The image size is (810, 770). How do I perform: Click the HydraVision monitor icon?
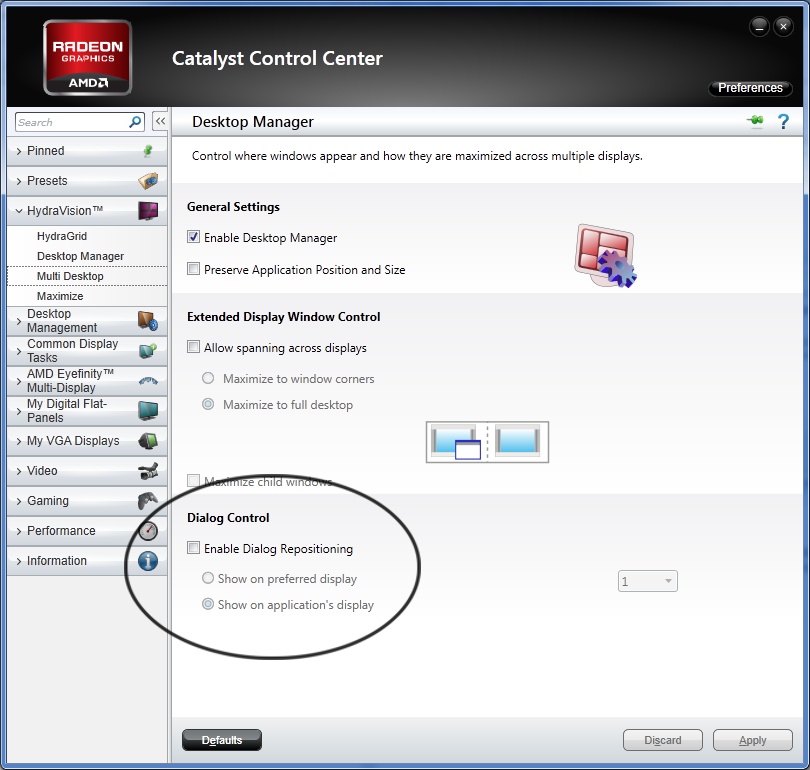(148, 211)
